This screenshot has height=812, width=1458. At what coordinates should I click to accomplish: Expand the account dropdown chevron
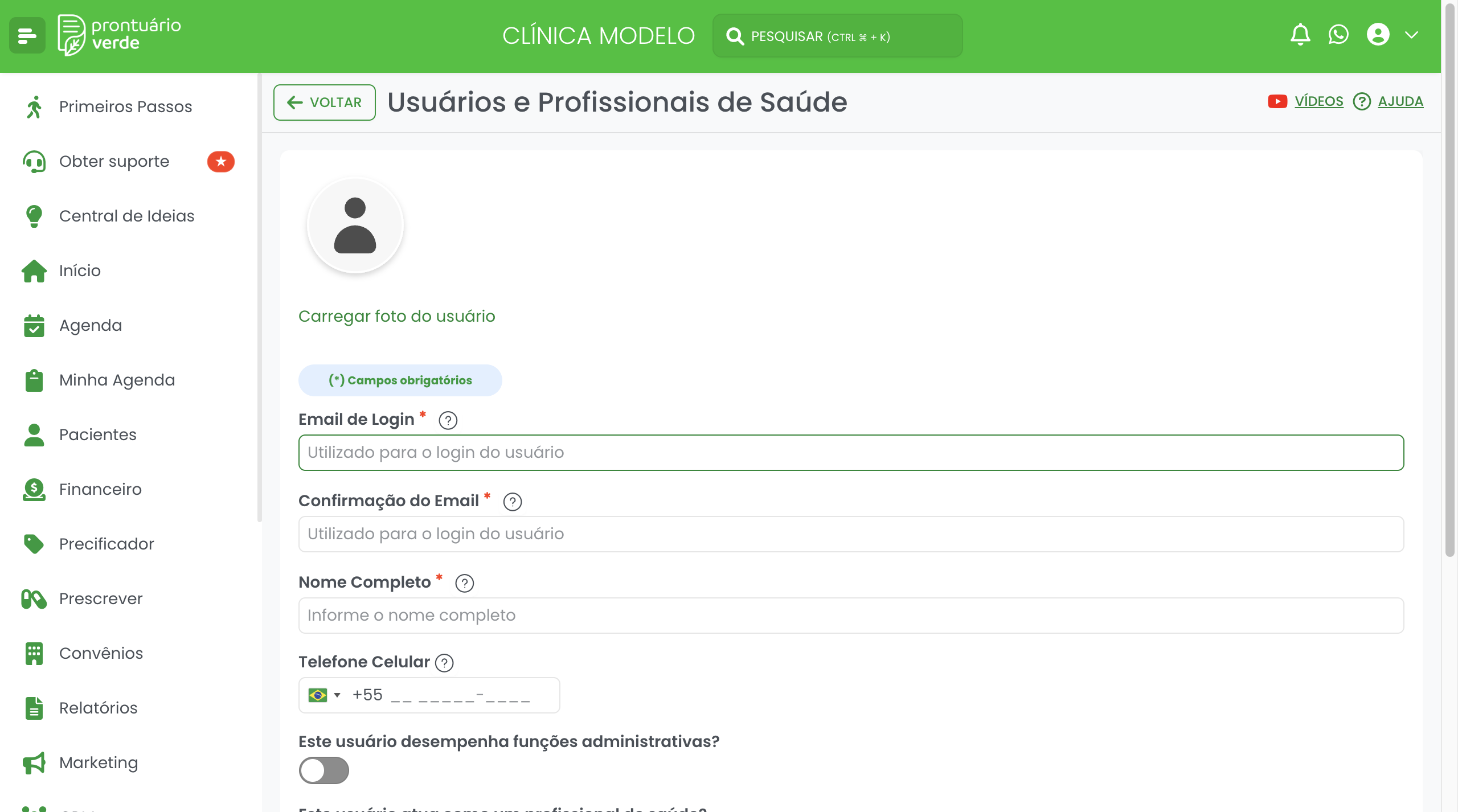1411,35
